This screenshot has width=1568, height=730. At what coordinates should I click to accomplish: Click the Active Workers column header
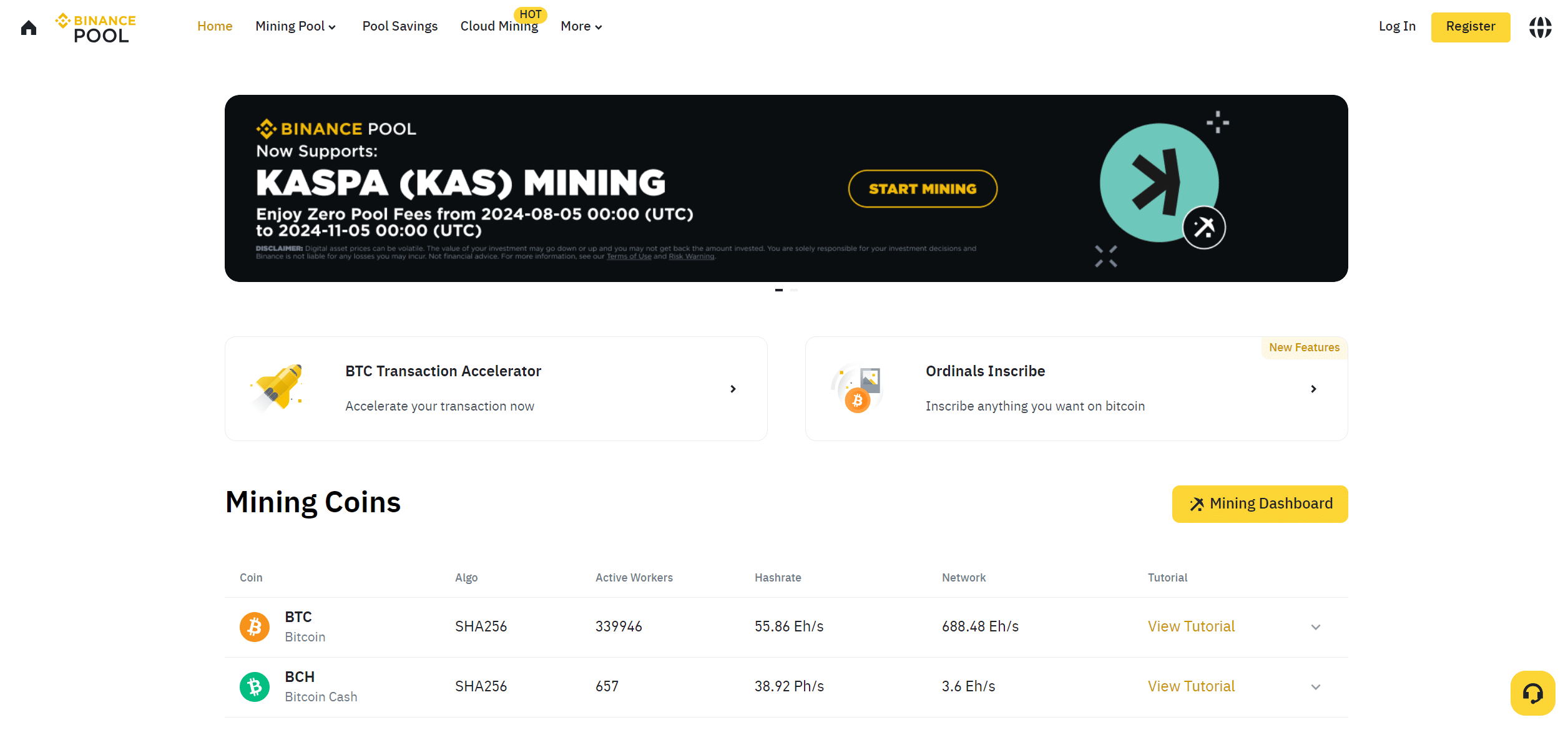click(634, 578)
